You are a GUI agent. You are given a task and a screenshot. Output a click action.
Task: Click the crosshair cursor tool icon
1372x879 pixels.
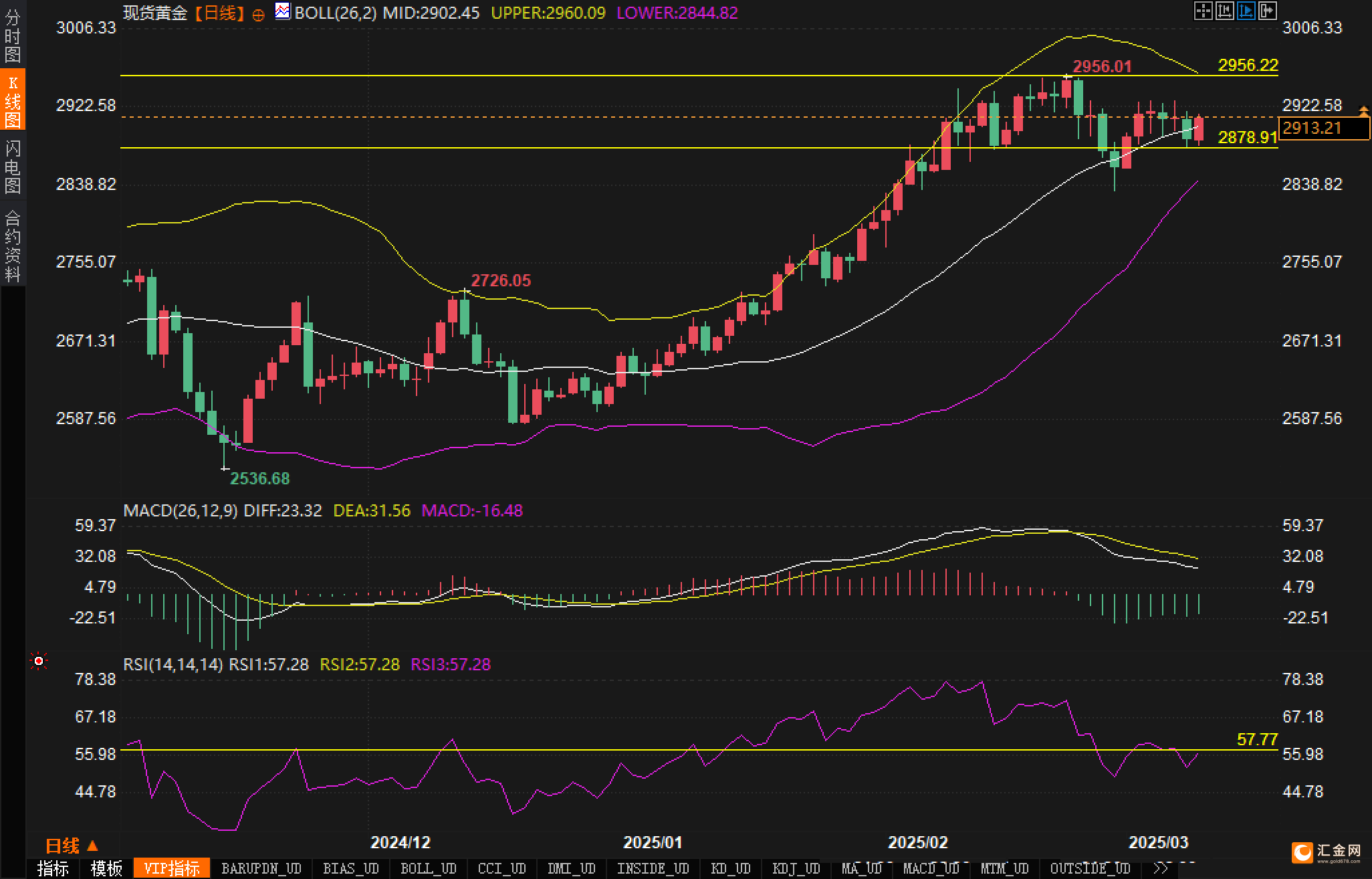point(1203,11)
